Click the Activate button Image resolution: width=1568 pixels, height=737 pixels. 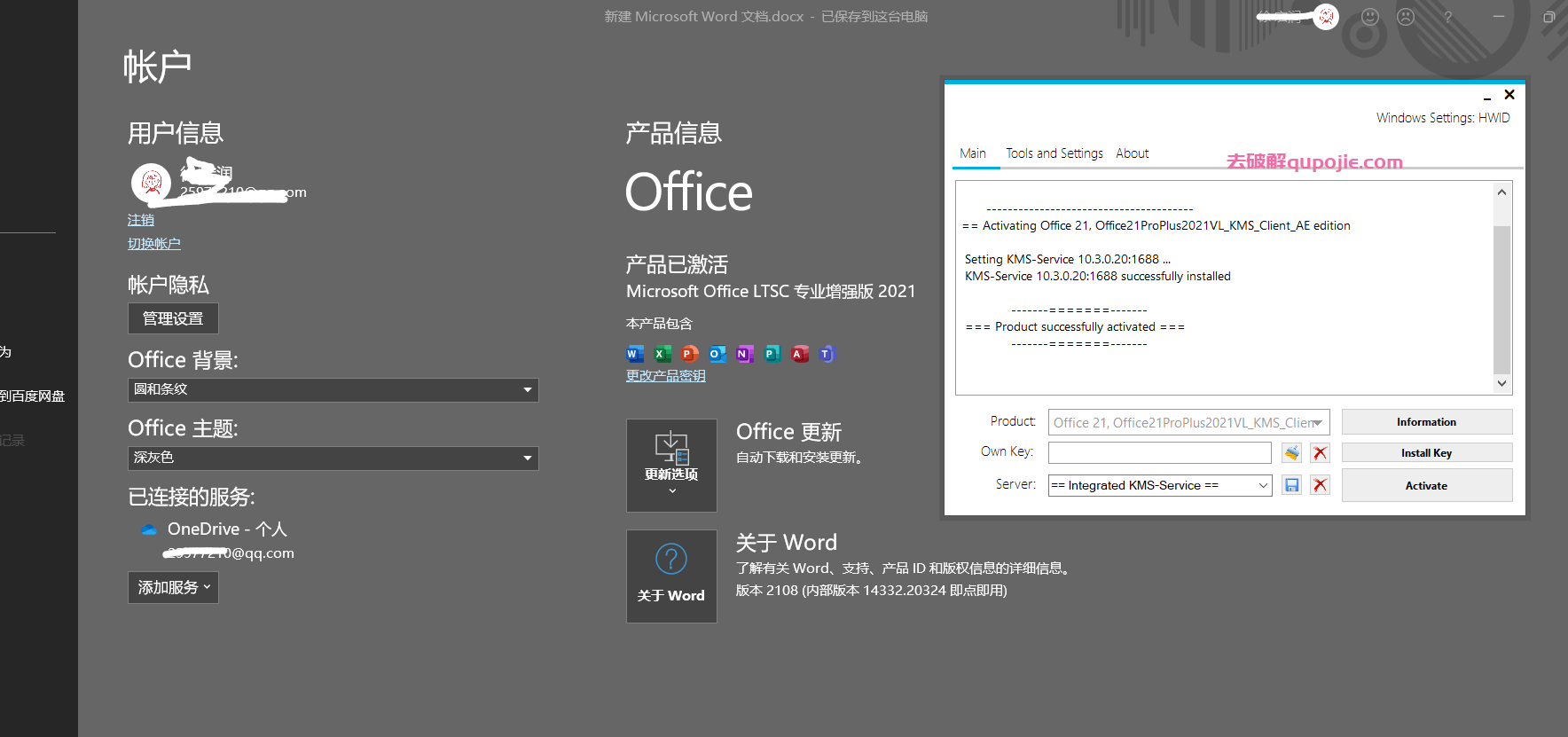(x=1427, y=485)
